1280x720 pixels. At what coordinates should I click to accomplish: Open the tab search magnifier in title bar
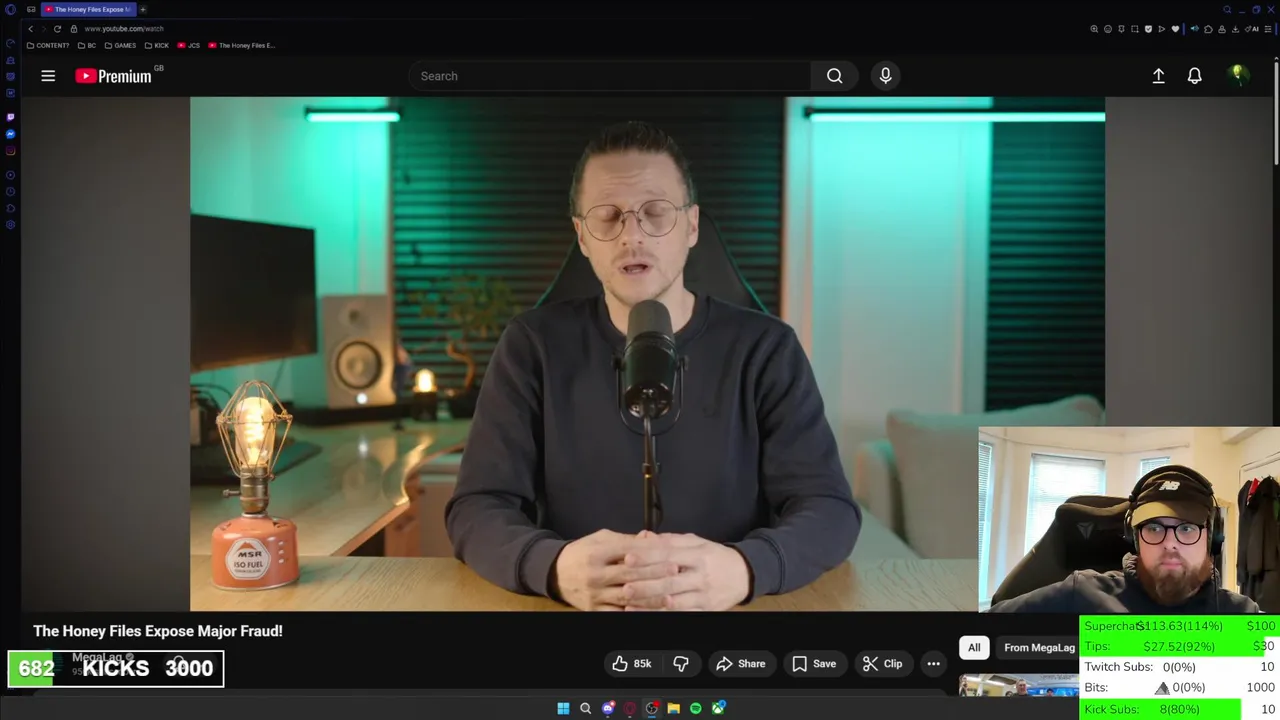1227,10
